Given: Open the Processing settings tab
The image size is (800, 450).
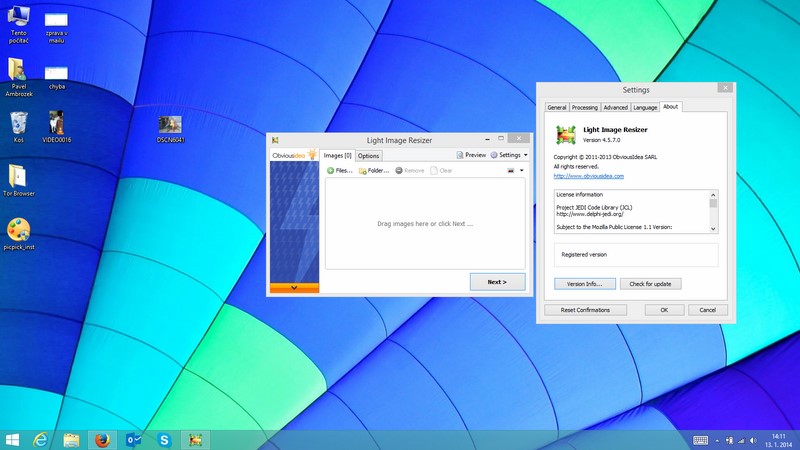Looking at the screenshot, I should [585, 107].
